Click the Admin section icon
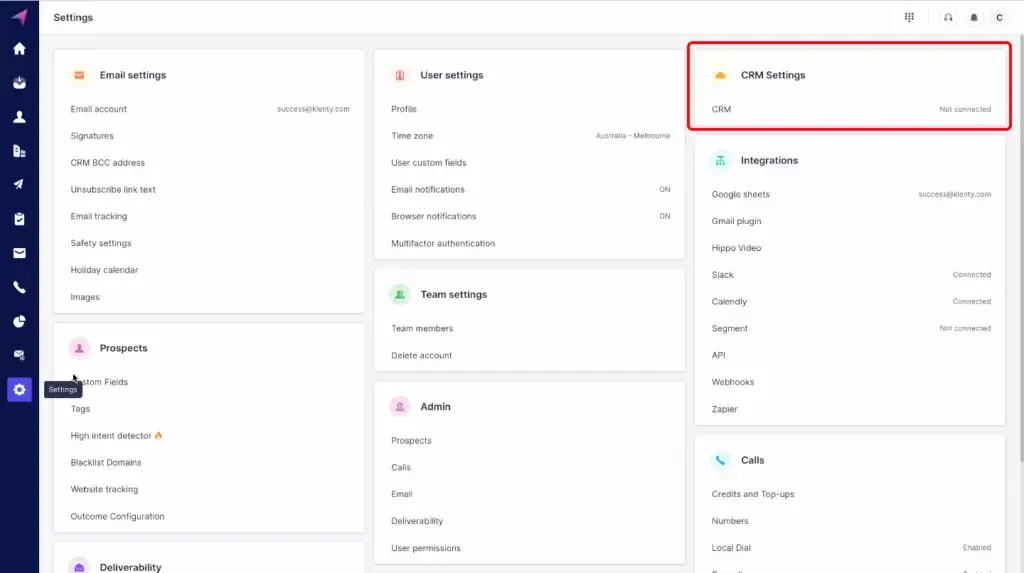Image resolution: width=1024 pixels, height=573 pixels. pyautogui.click(x=400, y=407)
